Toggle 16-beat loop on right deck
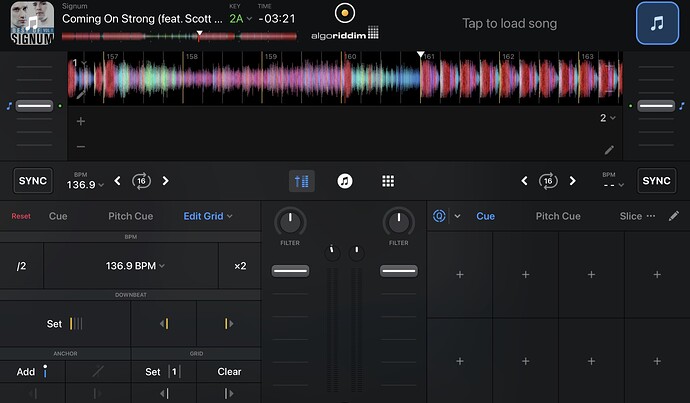The height and width of the screenshot is (403, 690). [548, 181]
